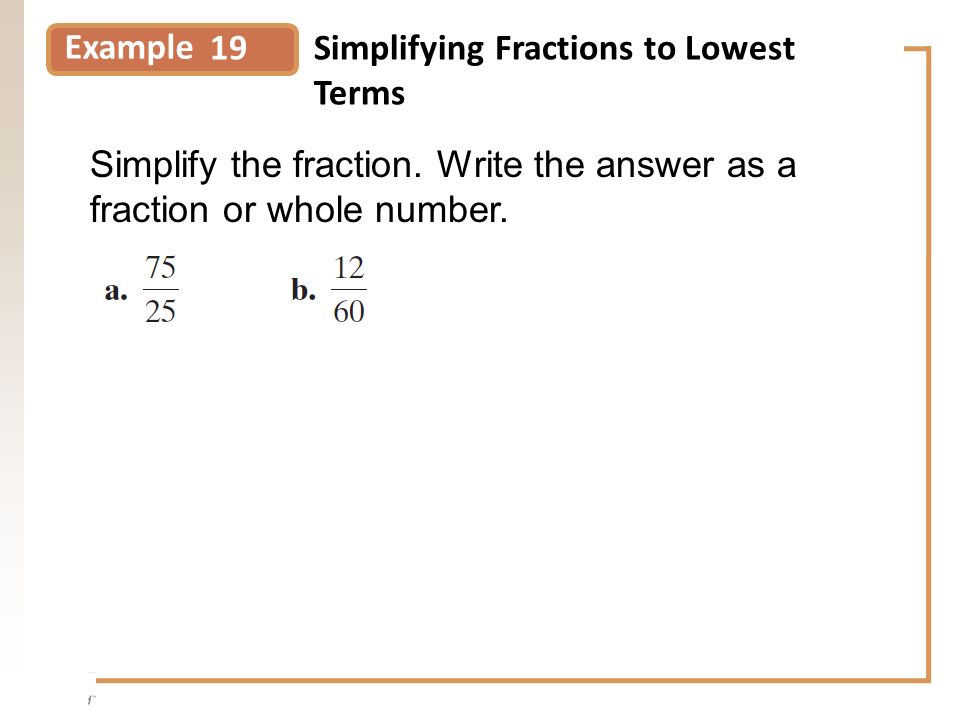The height and width of the screenshot is (720, 960).
Task: Select the word Terms in the title
Action: (x=359, y=94)
